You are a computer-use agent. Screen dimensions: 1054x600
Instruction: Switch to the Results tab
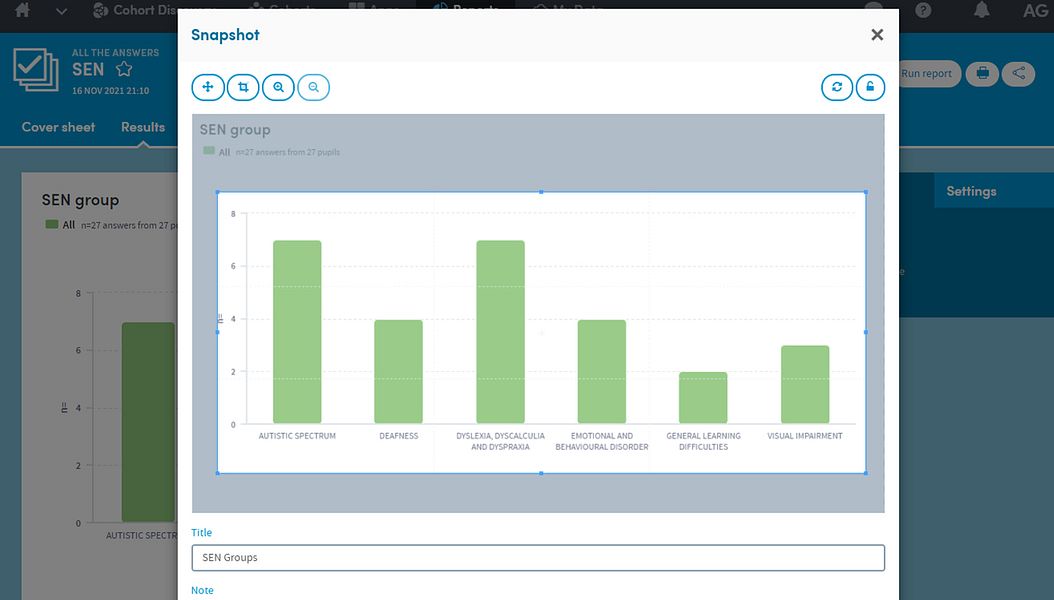point(143,127)
